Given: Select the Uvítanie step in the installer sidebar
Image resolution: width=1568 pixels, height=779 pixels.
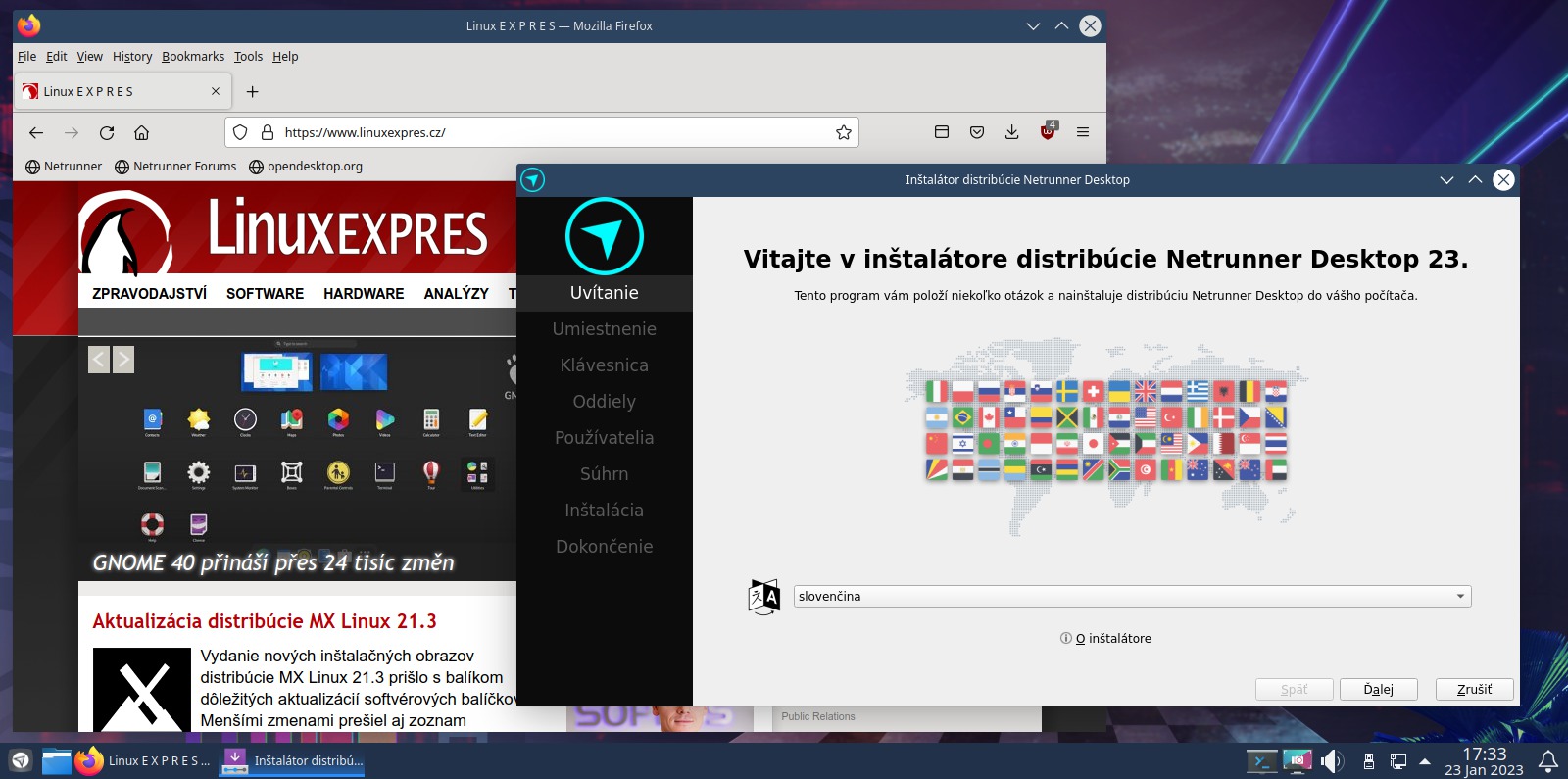Looking at the screenshot, I should tap(605, 292).
